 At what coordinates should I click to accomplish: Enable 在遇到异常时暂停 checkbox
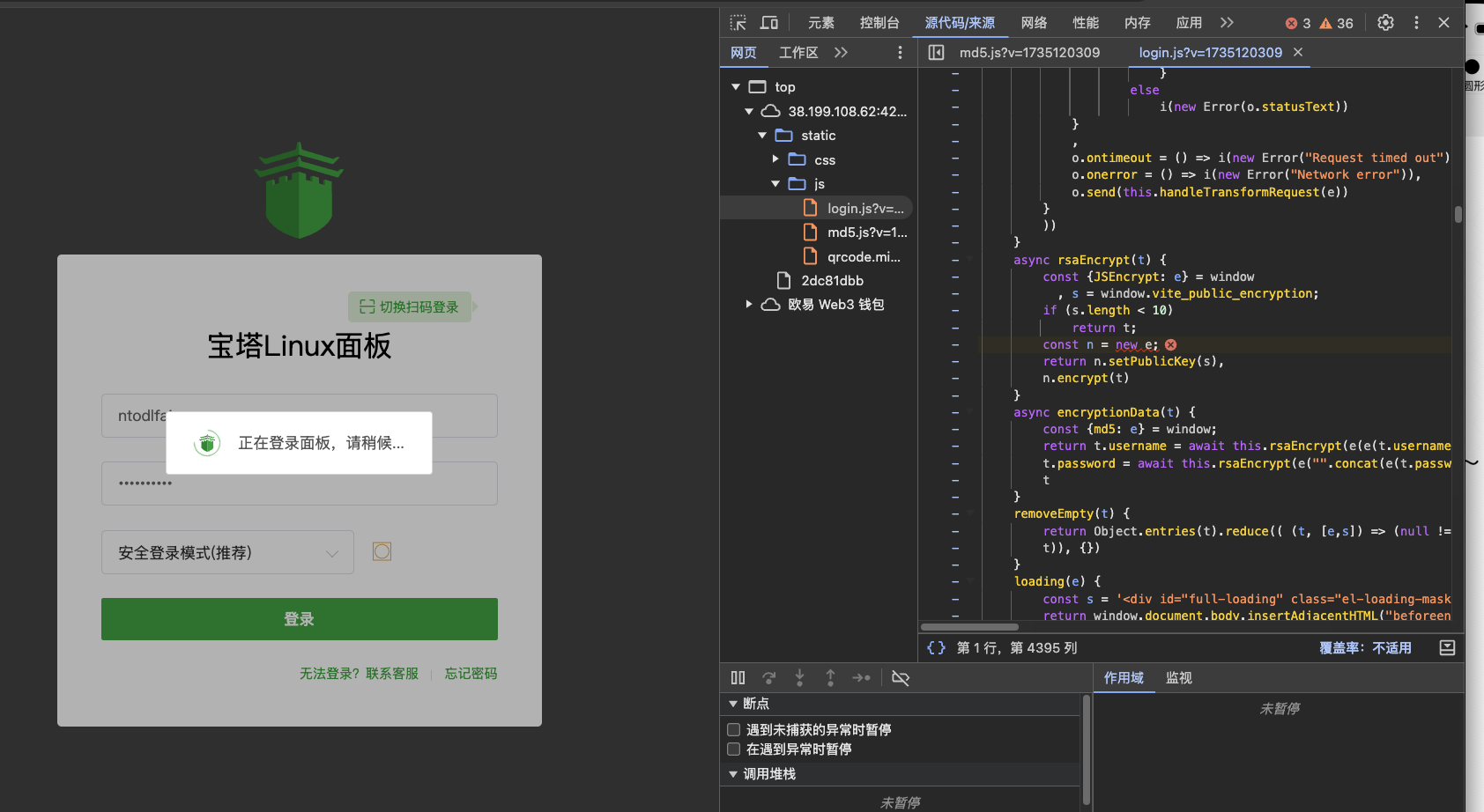(x=733, y=749)
